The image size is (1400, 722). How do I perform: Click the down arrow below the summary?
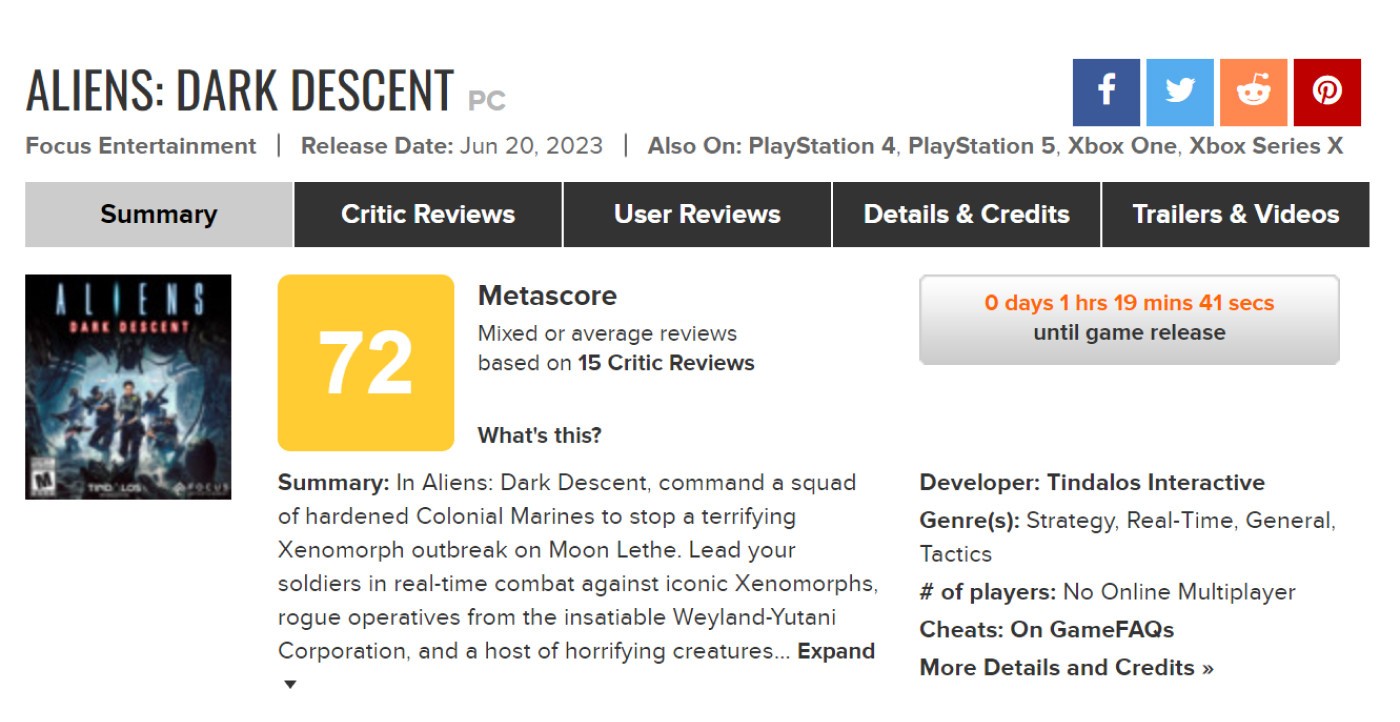290,685
